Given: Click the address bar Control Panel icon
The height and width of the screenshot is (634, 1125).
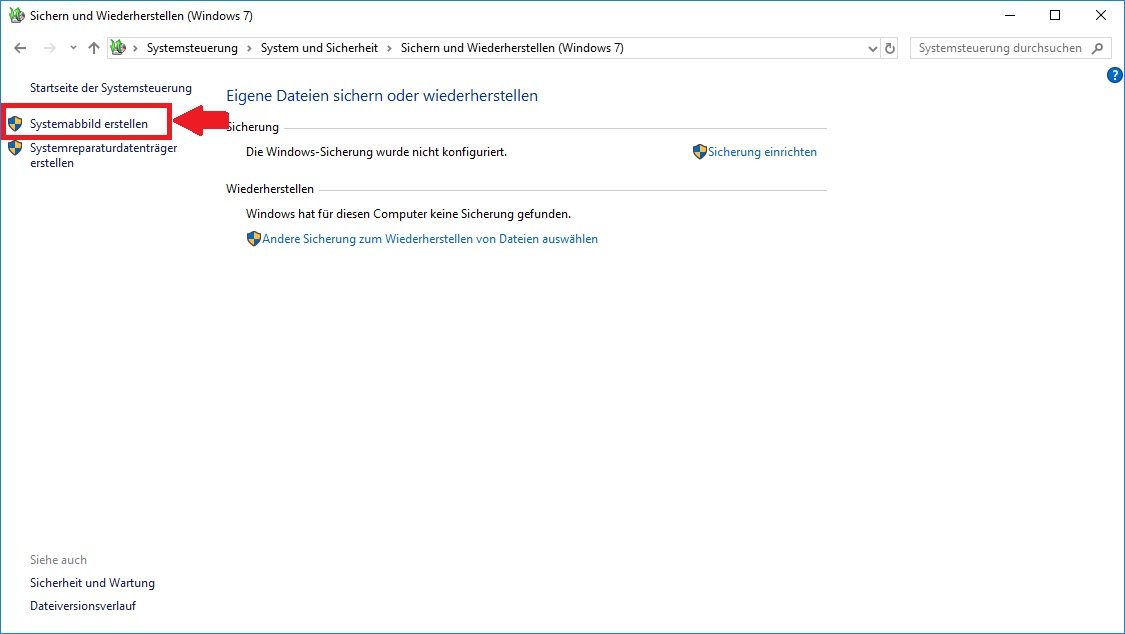Looking at the screenshot, I should pyautogui.click(x=118, y=48).
